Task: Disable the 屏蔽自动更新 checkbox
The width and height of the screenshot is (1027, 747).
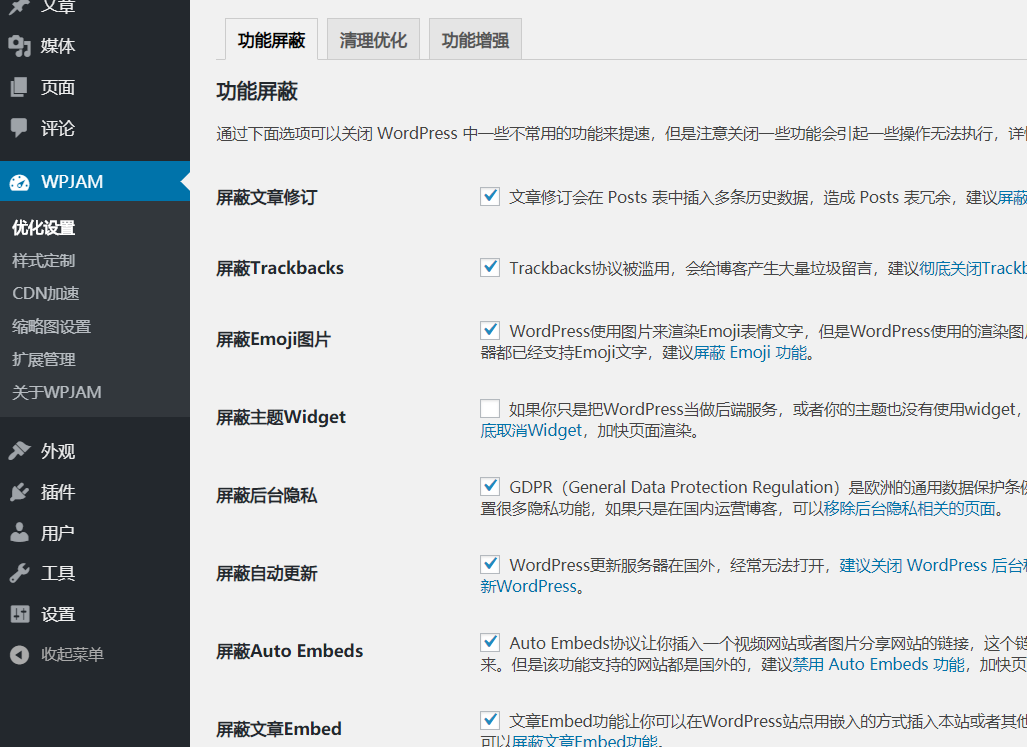Action: tap(490, 564)
